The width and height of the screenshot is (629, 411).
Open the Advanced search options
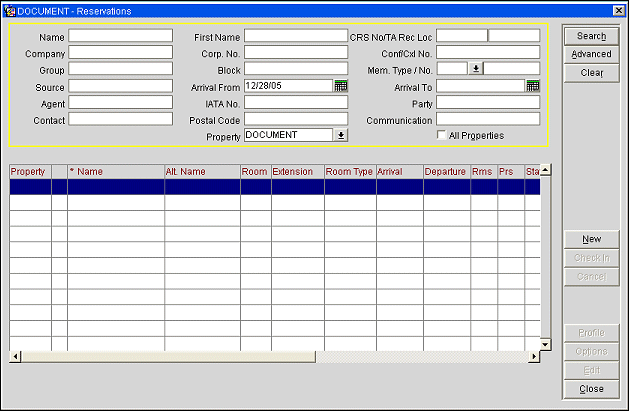[591, 54]
